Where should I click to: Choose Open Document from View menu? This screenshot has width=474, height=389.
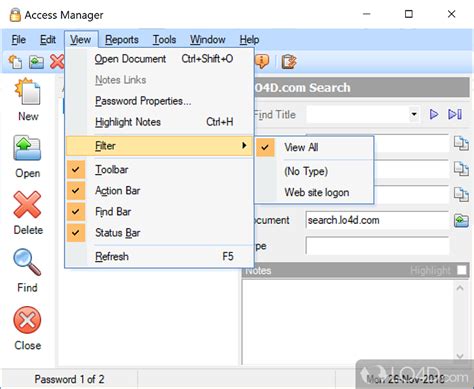159,59
